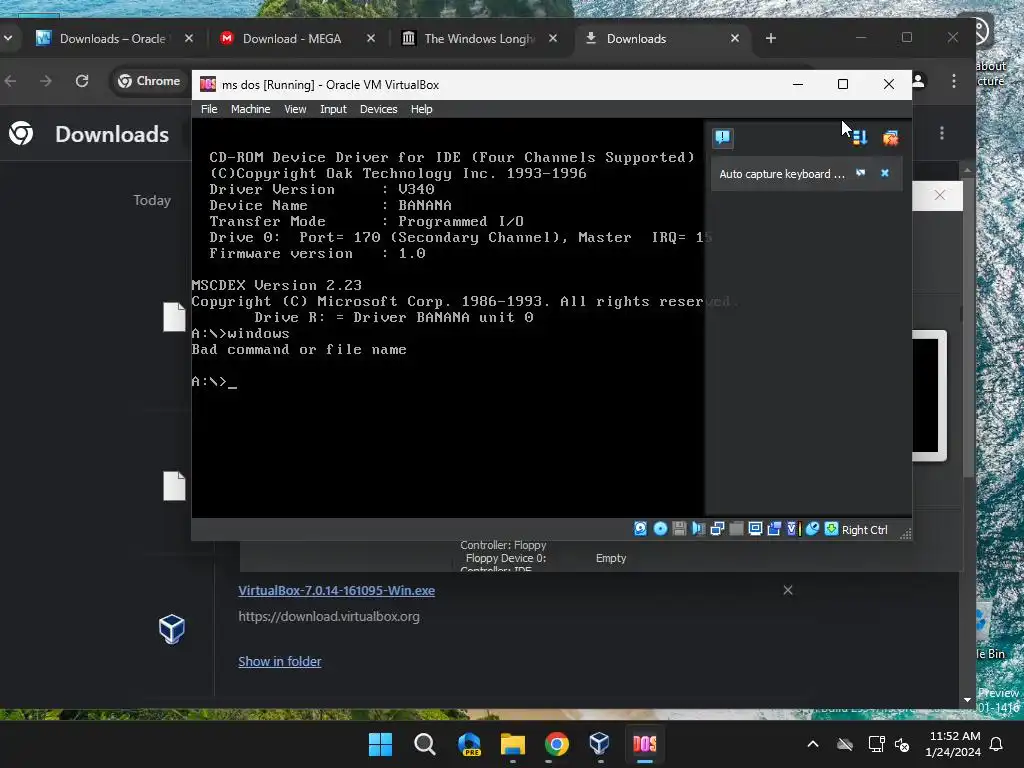Viewport: 1024px width, 768px height.
Task: Reload the Chrome page
Action: pos(82,81)
